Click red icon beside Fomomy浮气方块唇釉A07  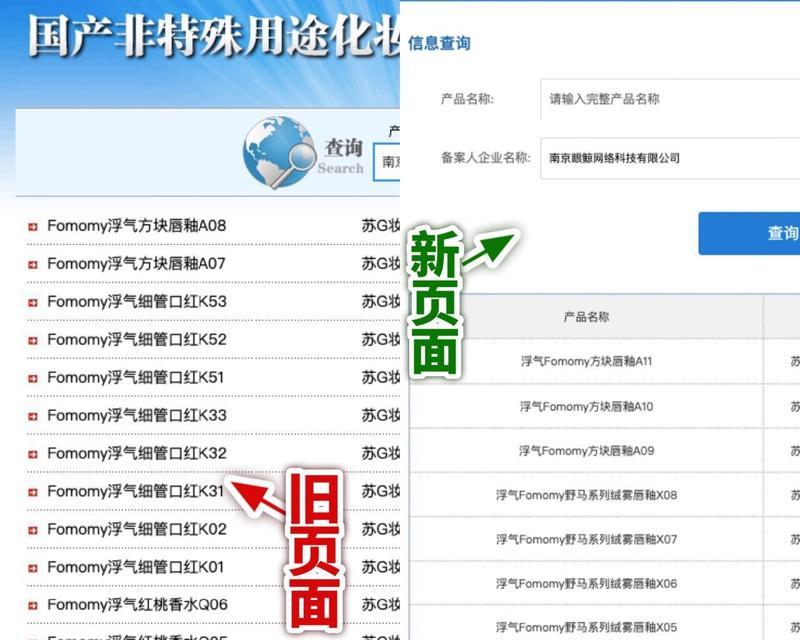pos(33,264)
